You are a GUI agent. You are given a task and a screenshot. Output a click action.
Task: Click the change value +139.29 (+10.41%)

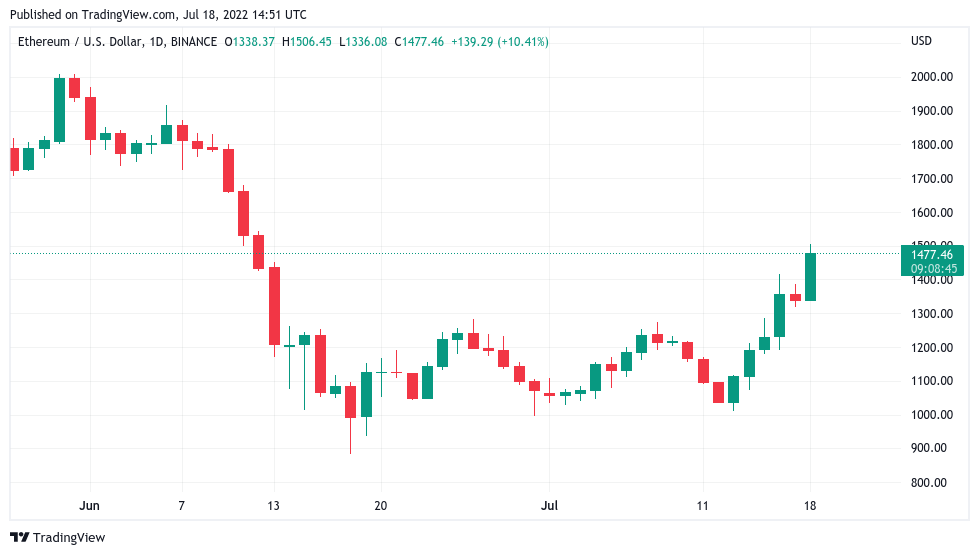point(499,42)
